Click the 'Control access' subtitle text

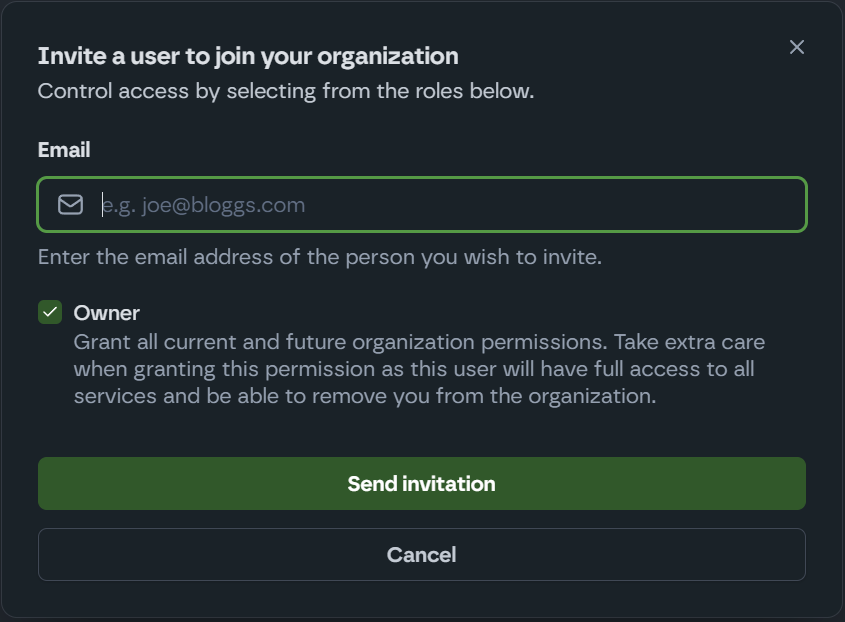click(286, 91)
